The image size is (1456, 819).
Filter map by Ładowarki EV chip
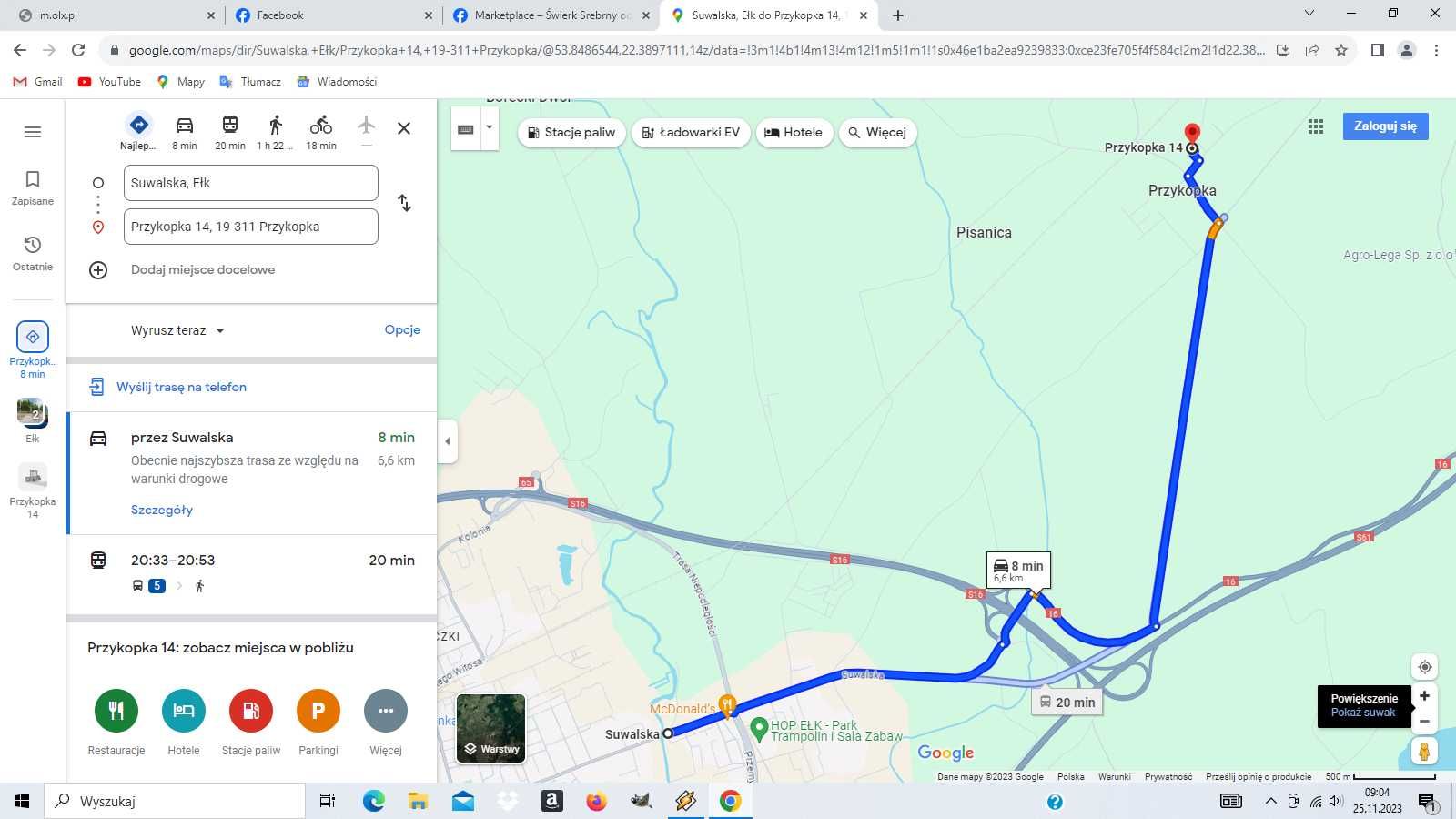pyautogui.click(x=691, y=132)
